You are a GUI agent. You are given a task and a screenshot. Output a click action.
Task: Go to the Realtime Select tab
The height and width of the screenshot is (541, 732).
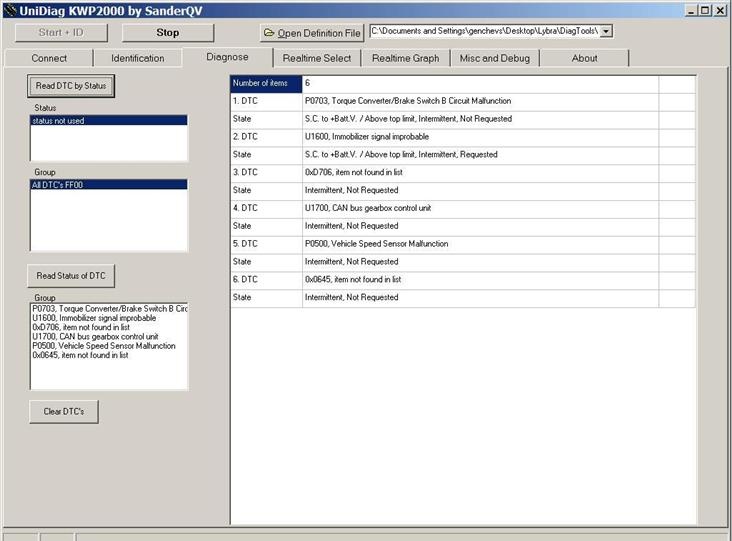pos(317,58)
